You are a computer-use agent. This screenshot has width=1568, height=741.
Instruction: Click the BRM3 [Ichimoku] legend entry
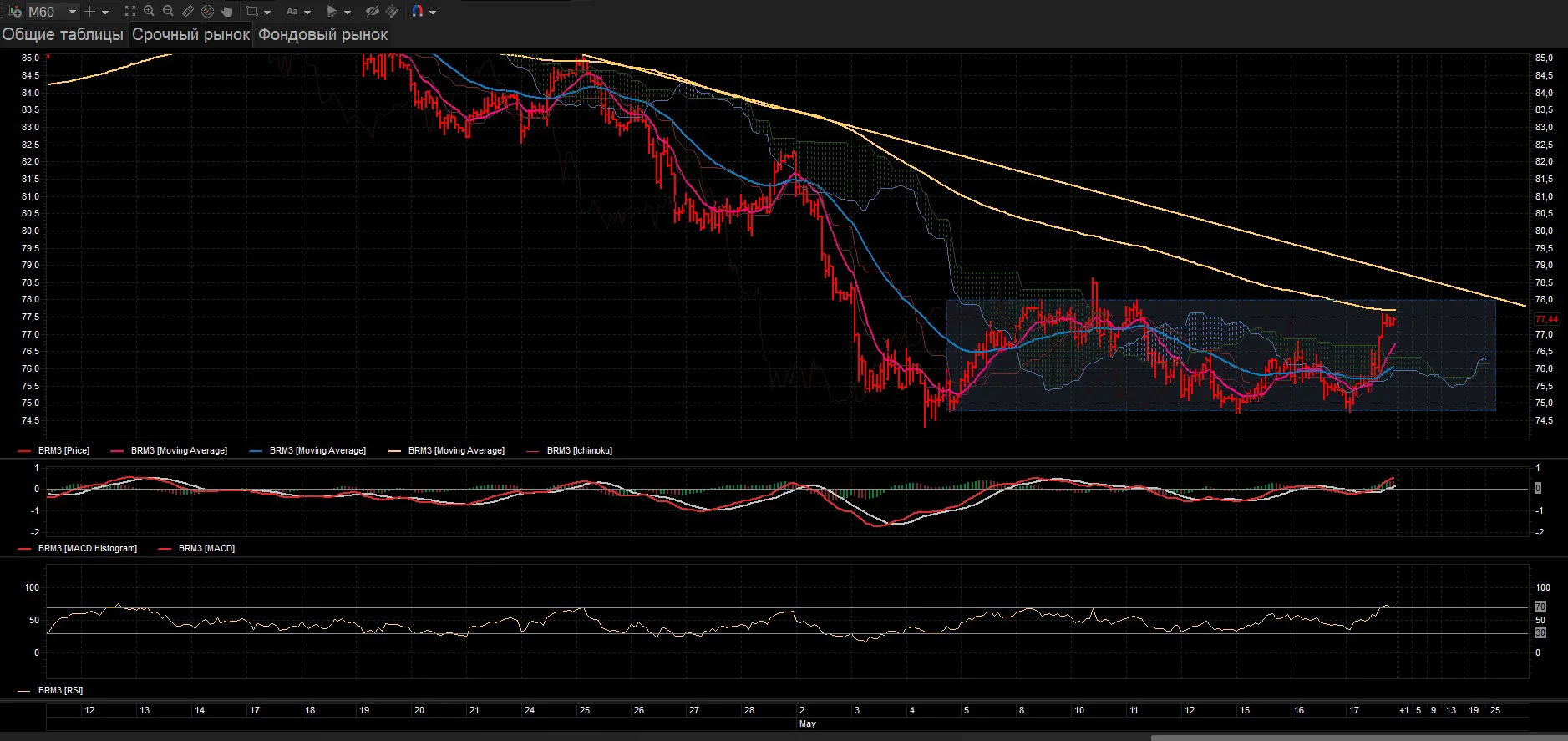571,450
